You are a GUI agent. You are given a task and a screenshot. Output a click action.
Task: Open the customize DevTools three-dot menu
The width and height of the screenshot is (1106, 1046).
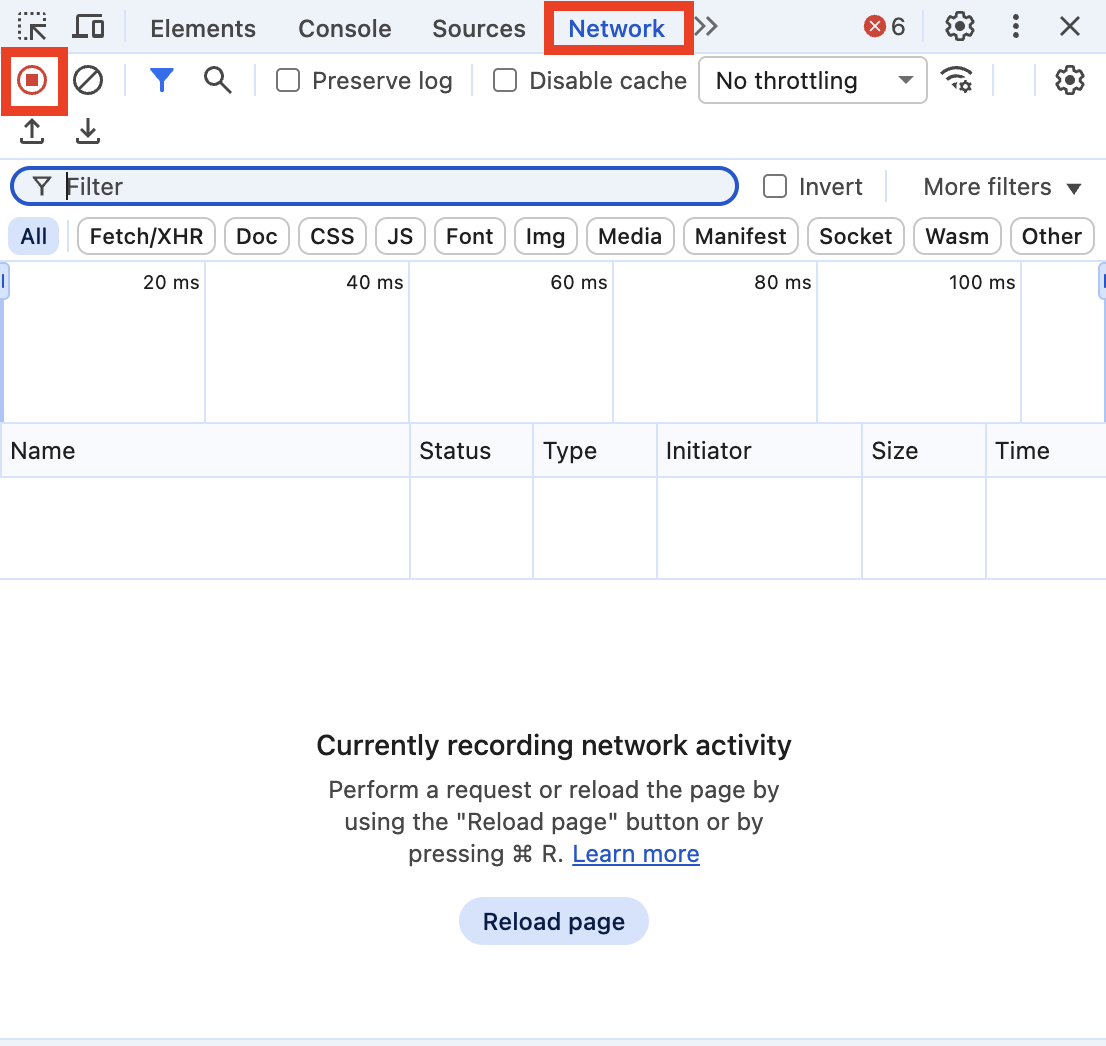pos(1016,27)
